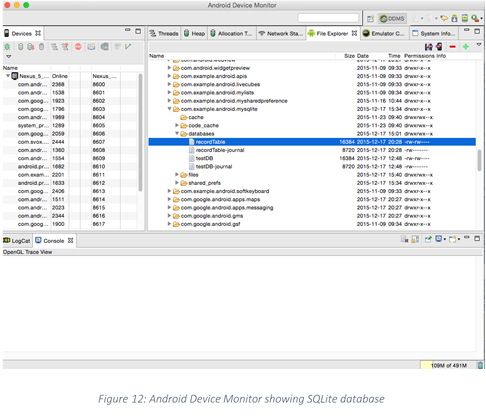486x419 pixels.
Task: Switch to the Emulator Control tab
Action: (384, 33)
